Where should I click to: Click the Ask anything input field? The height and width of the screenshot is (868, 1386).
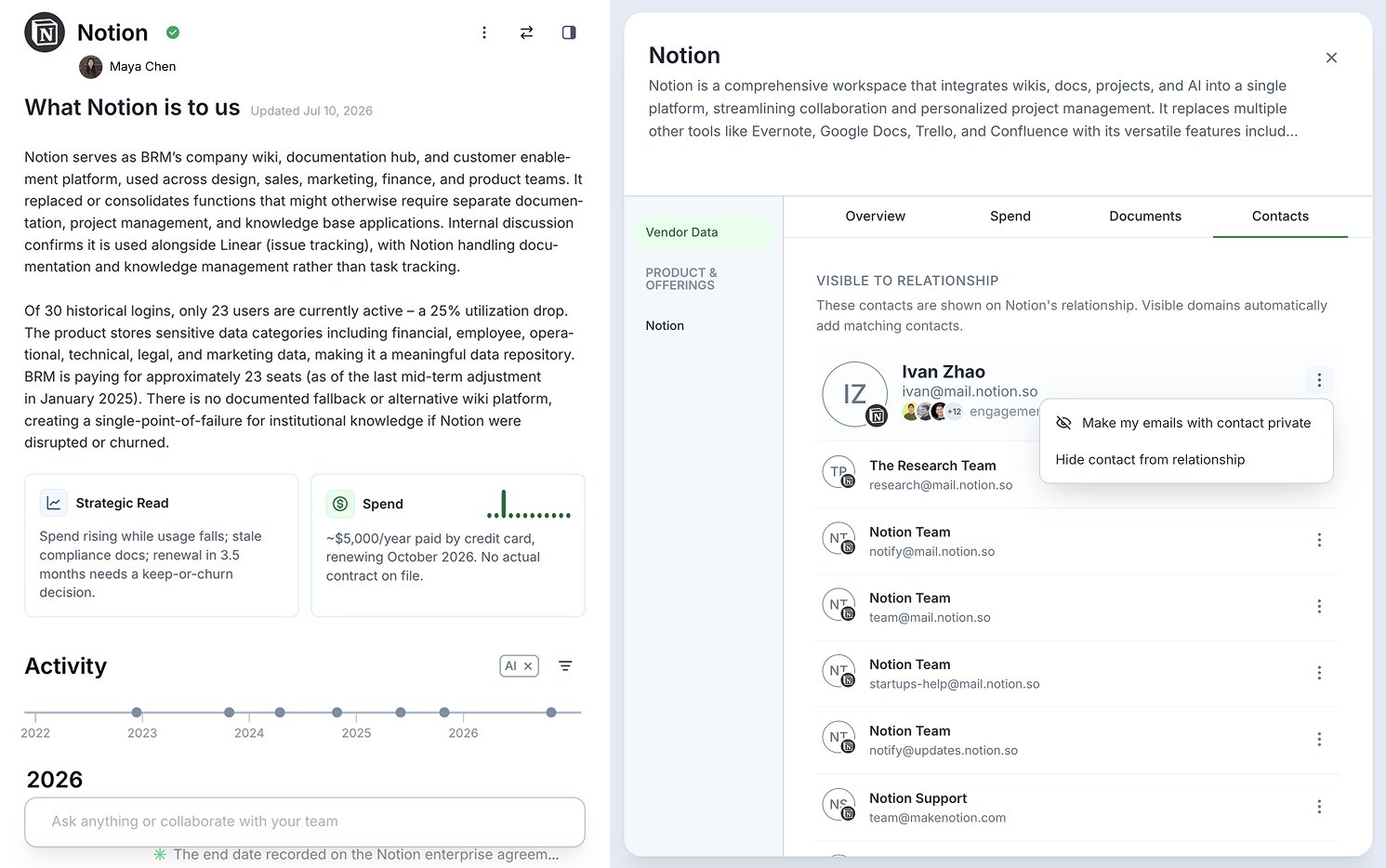[x=305, y=822]
